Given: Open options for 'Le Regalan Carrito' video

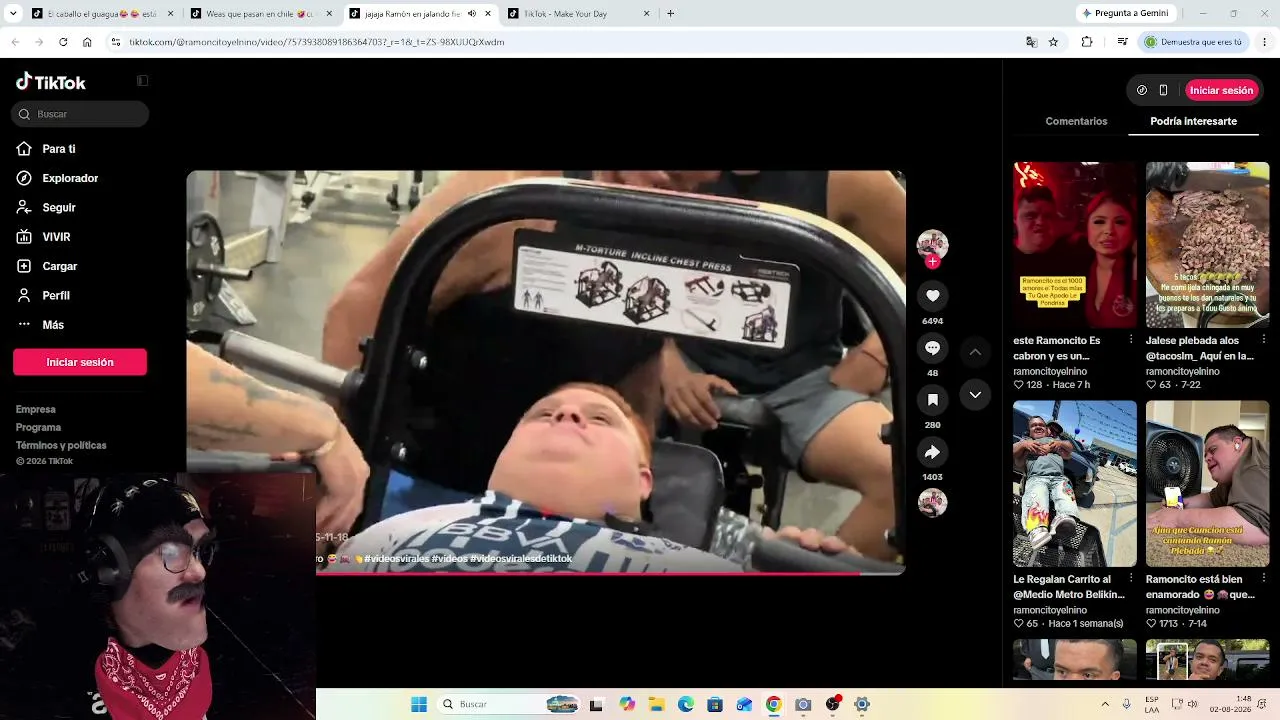Looking at the screenshot, I should click(x=1131, y=578).
